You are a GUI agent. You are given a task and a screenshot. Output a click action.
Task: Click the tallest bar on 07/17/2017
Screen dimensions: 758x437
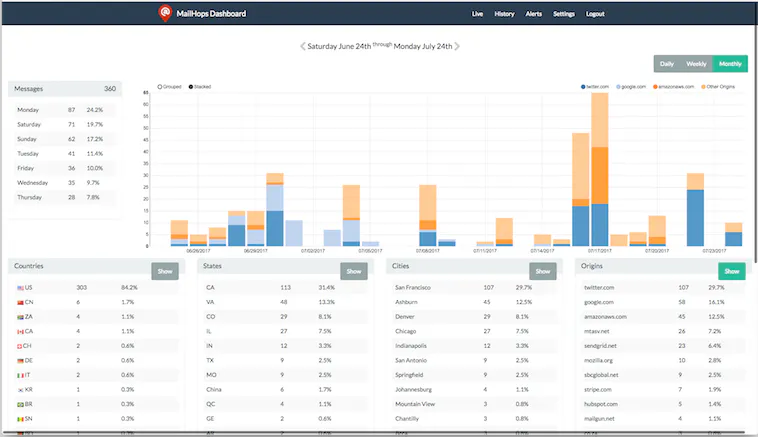(600, 169)
